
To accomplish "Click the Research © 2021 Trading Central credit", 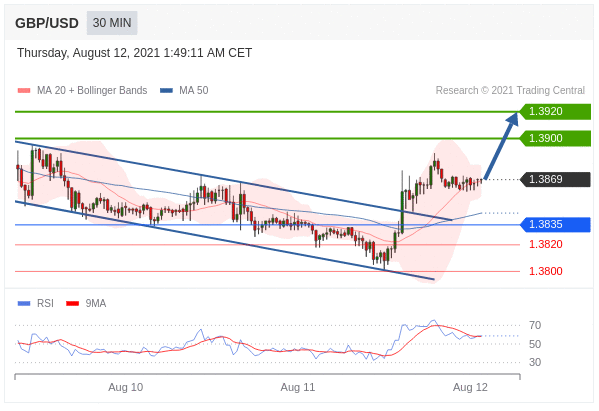I will (x=510, y=91).
